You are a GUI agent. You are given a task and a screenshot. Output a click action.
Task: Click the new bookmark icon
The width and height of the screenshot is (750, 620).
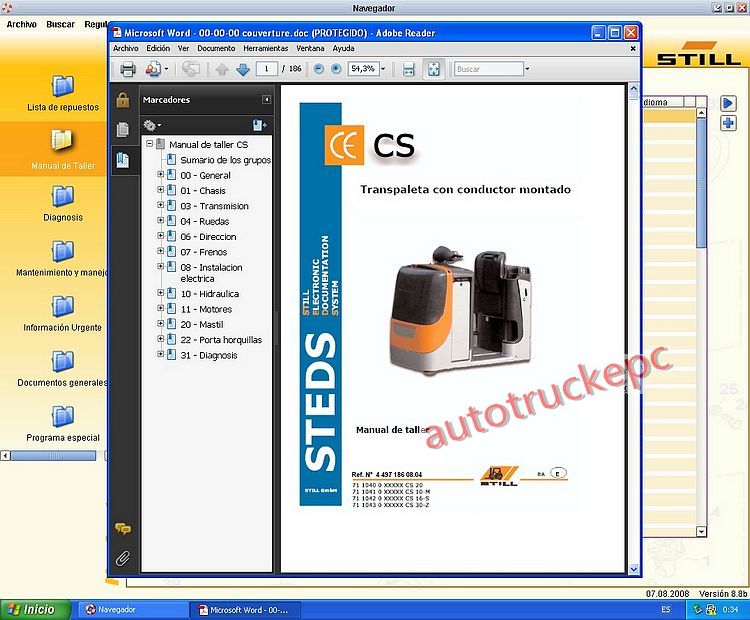(259, 125)
